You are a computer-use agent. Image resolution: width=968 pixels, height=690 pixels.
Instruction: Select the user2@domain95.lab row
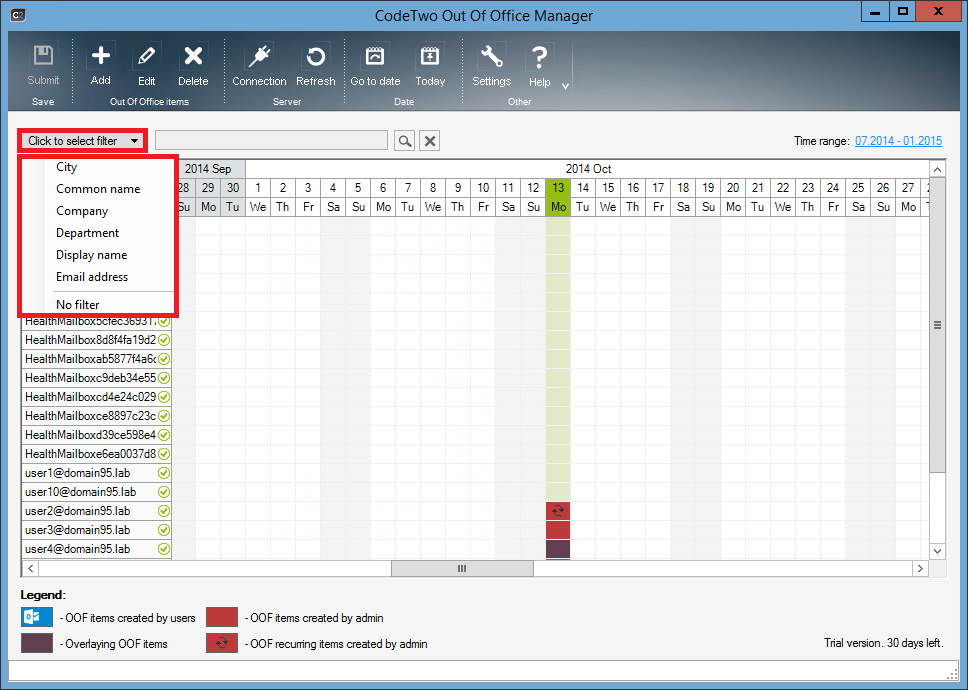pyautogui.click(x=96, y=511)
